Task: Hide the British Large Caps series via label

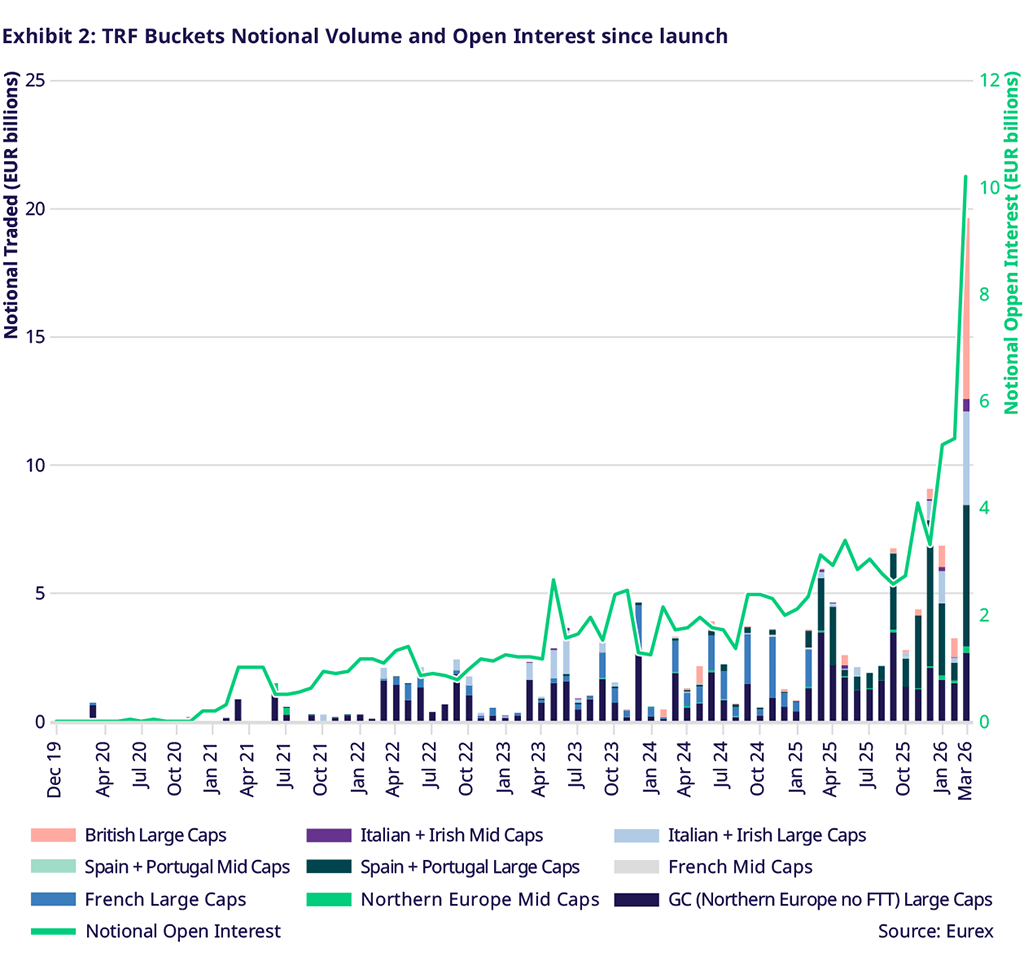Action: point(155,835)
